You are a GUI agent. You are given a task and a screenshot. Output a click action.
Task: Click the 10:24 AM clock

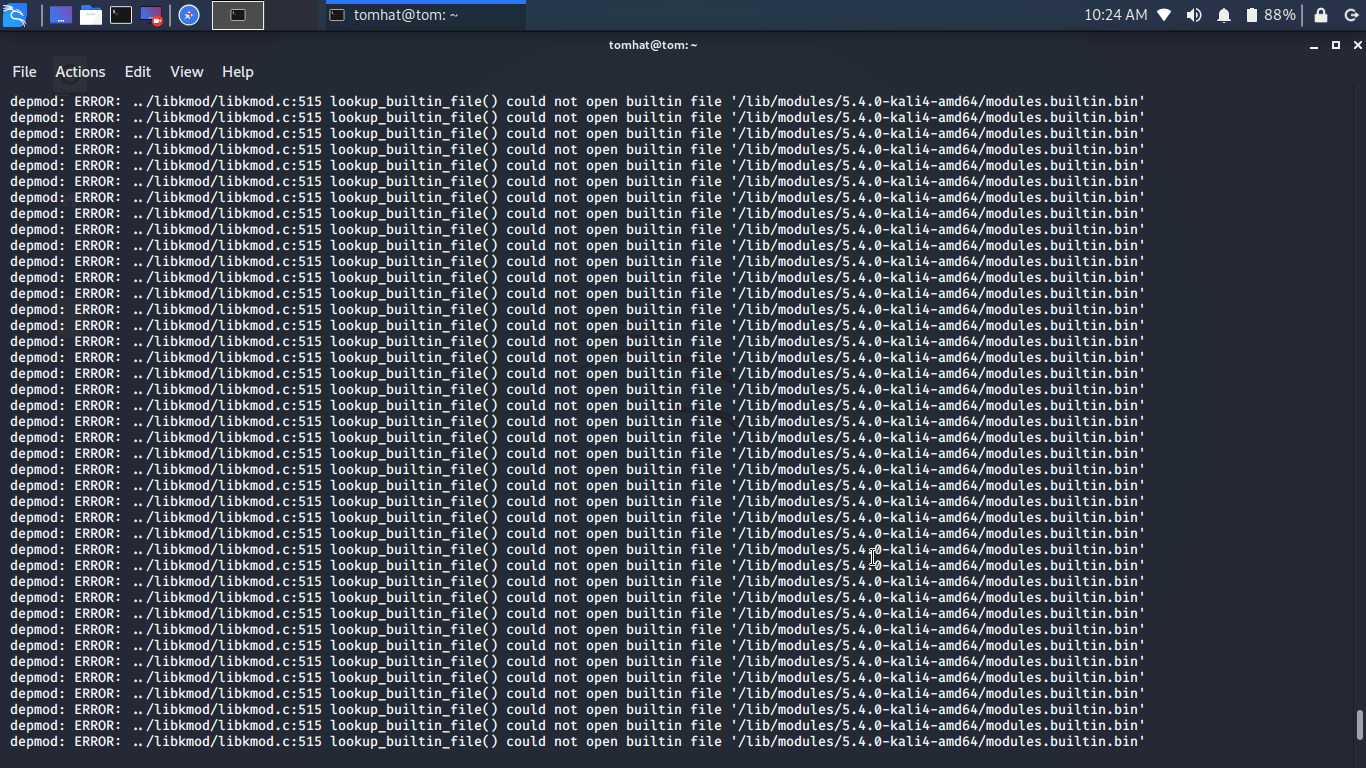click(x=1115, y=15)
